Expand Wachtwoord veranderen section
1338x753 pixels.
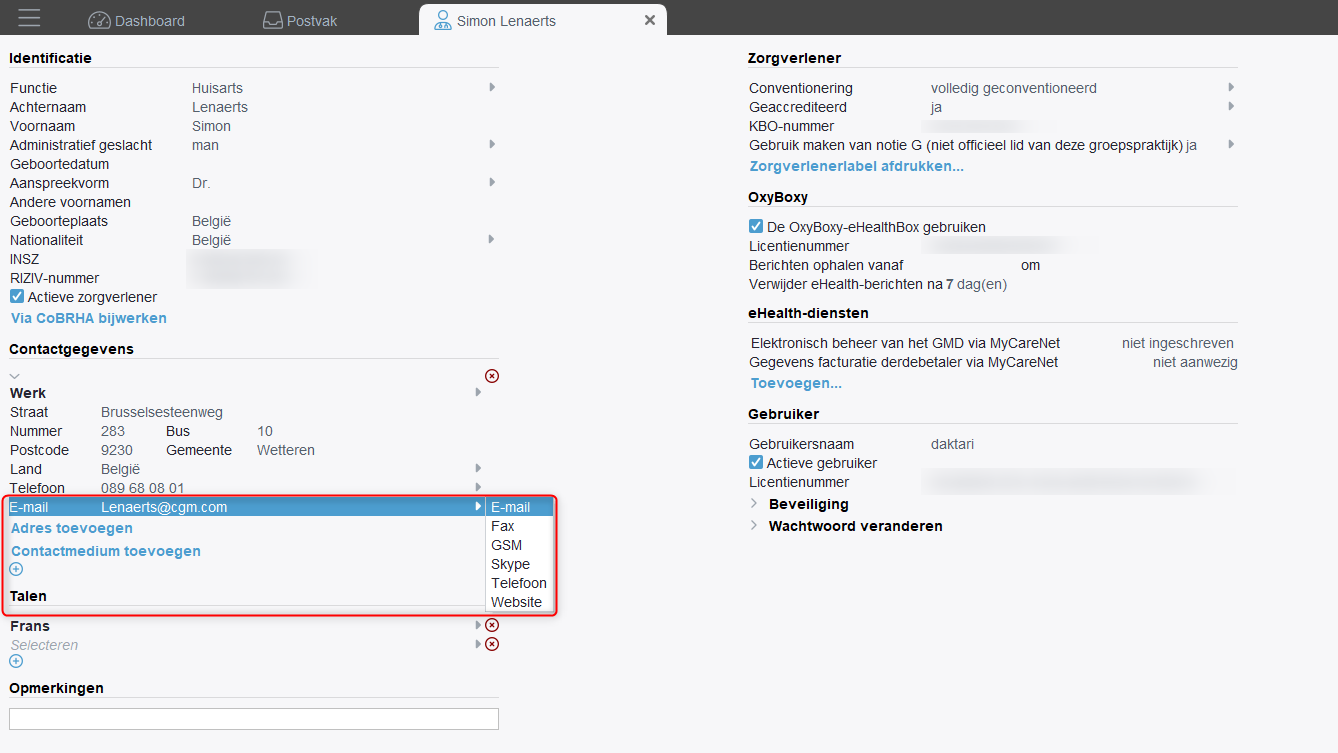pyautogui.click(x=754, y=526)
